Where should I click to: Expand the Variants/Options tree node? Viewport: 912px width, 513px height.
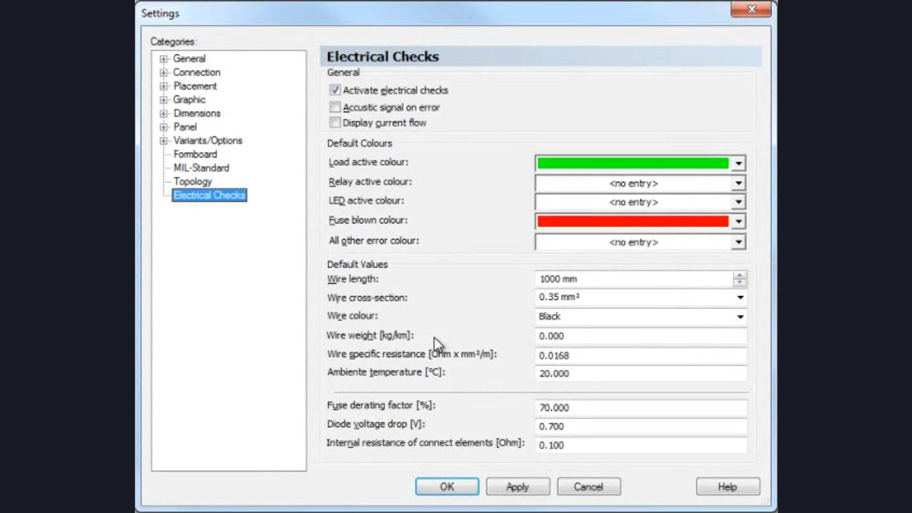coord(164,141)
